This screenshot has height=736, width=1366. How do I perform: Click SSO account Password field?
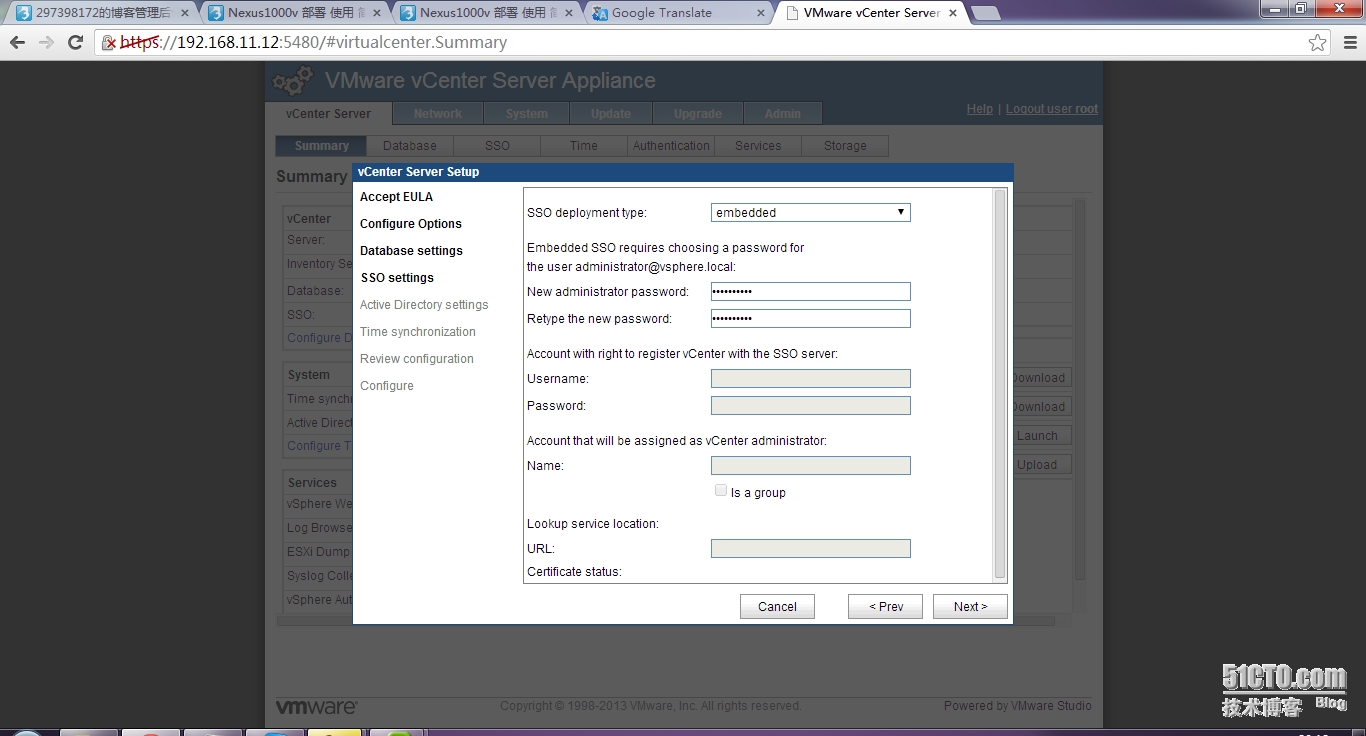(810, 405)
